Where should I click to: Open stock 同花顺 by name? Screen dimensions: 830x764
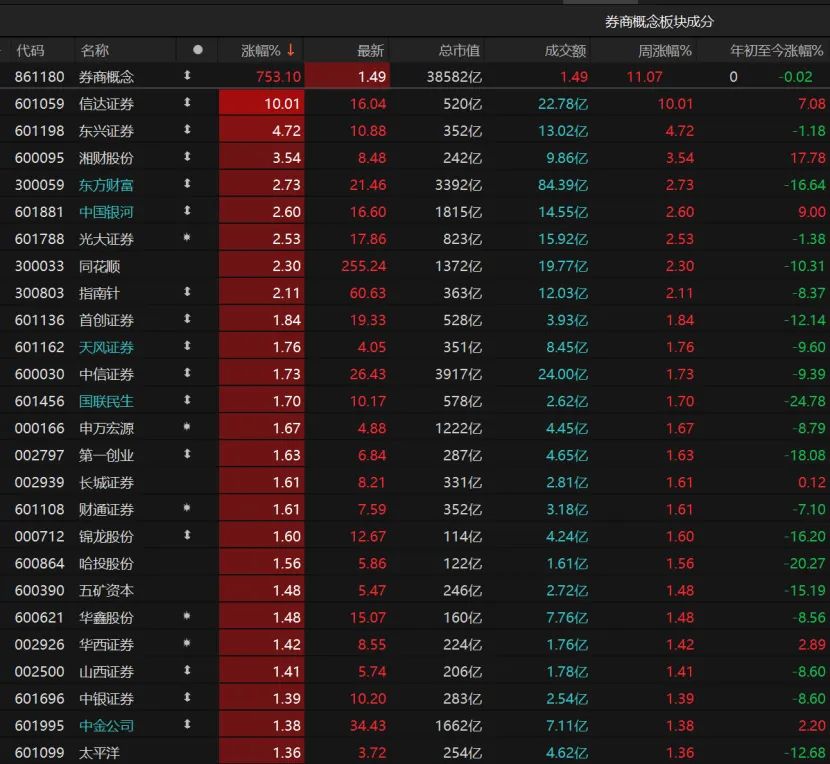pyautogui.click(x=100, y=266)
